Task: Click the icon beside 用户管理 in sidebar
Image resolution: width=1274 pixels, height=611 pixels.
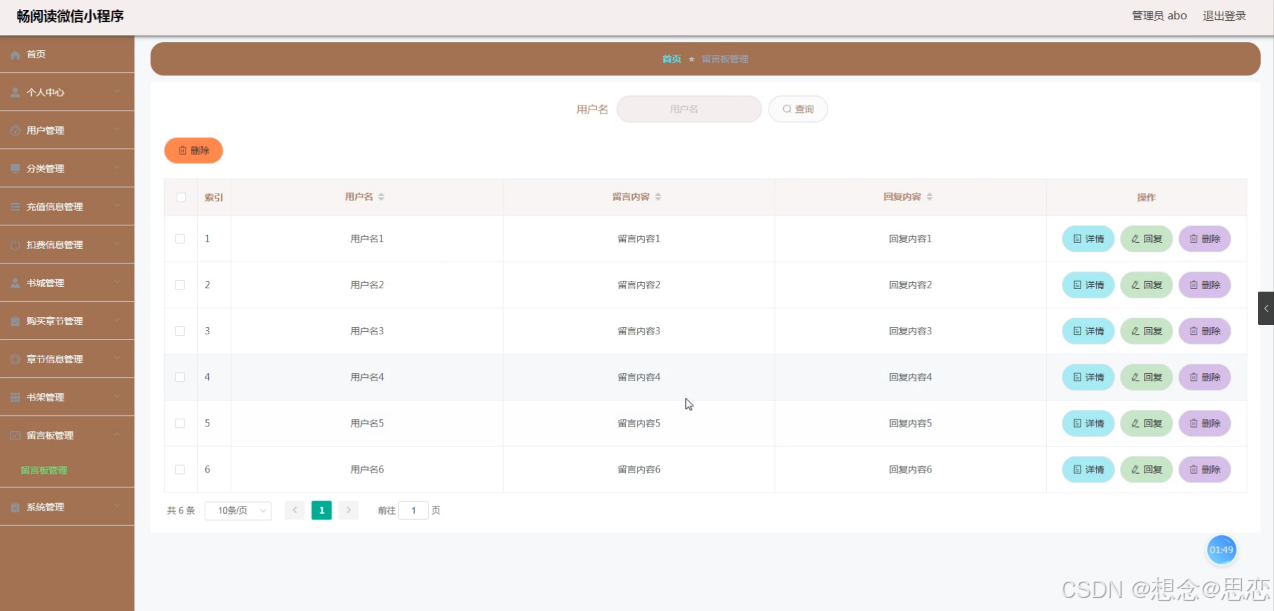Action: click(x=15, y=131)
